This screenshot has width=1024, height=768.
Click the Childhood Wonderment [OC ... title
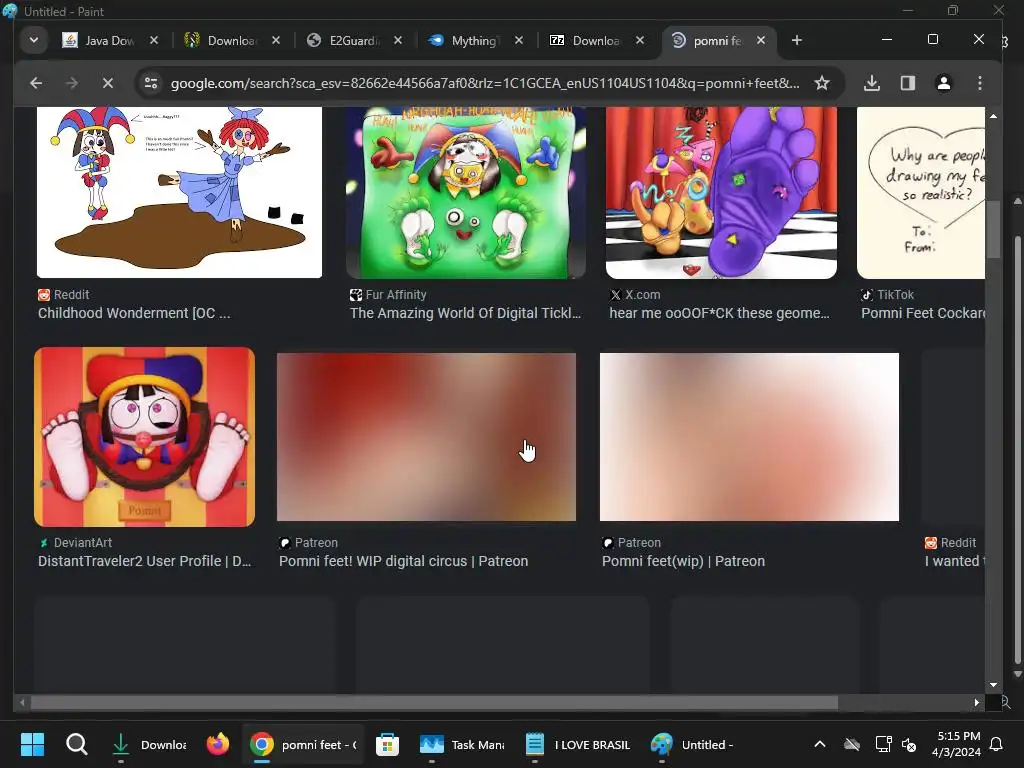point(134,313)
